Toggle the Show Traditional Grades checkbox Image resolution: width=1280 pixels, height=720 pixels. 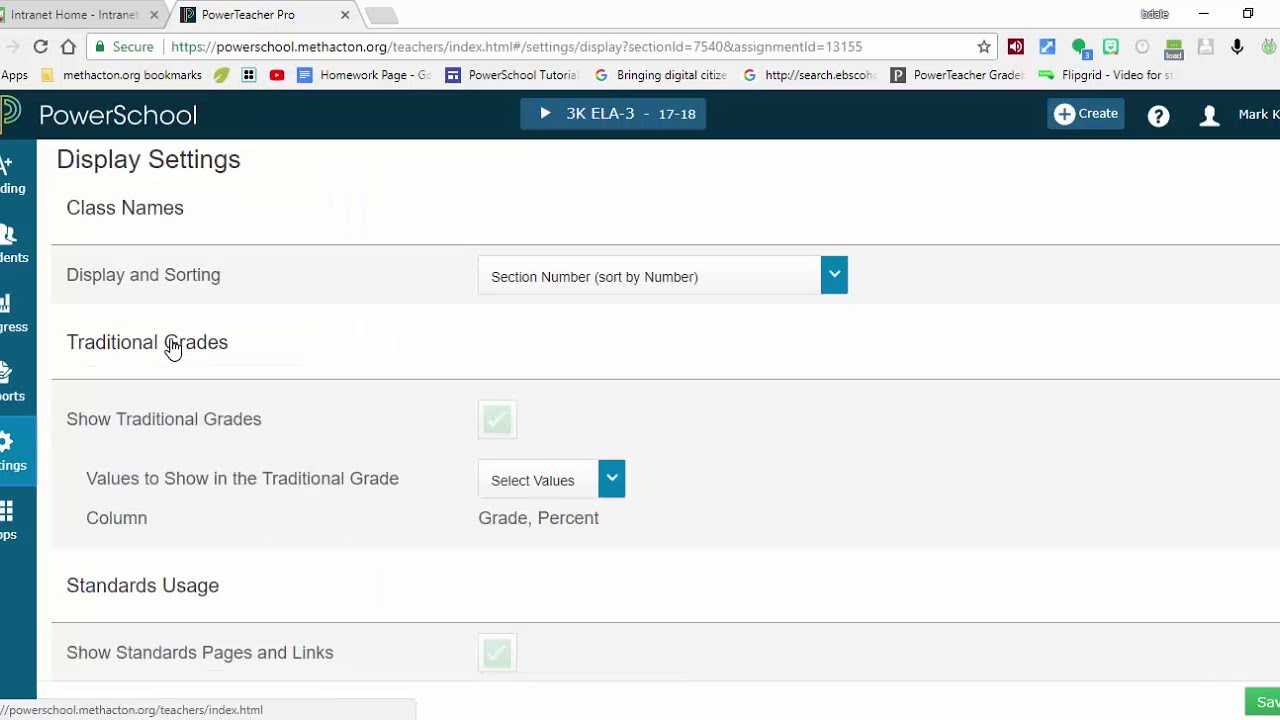tap(497, 419)
